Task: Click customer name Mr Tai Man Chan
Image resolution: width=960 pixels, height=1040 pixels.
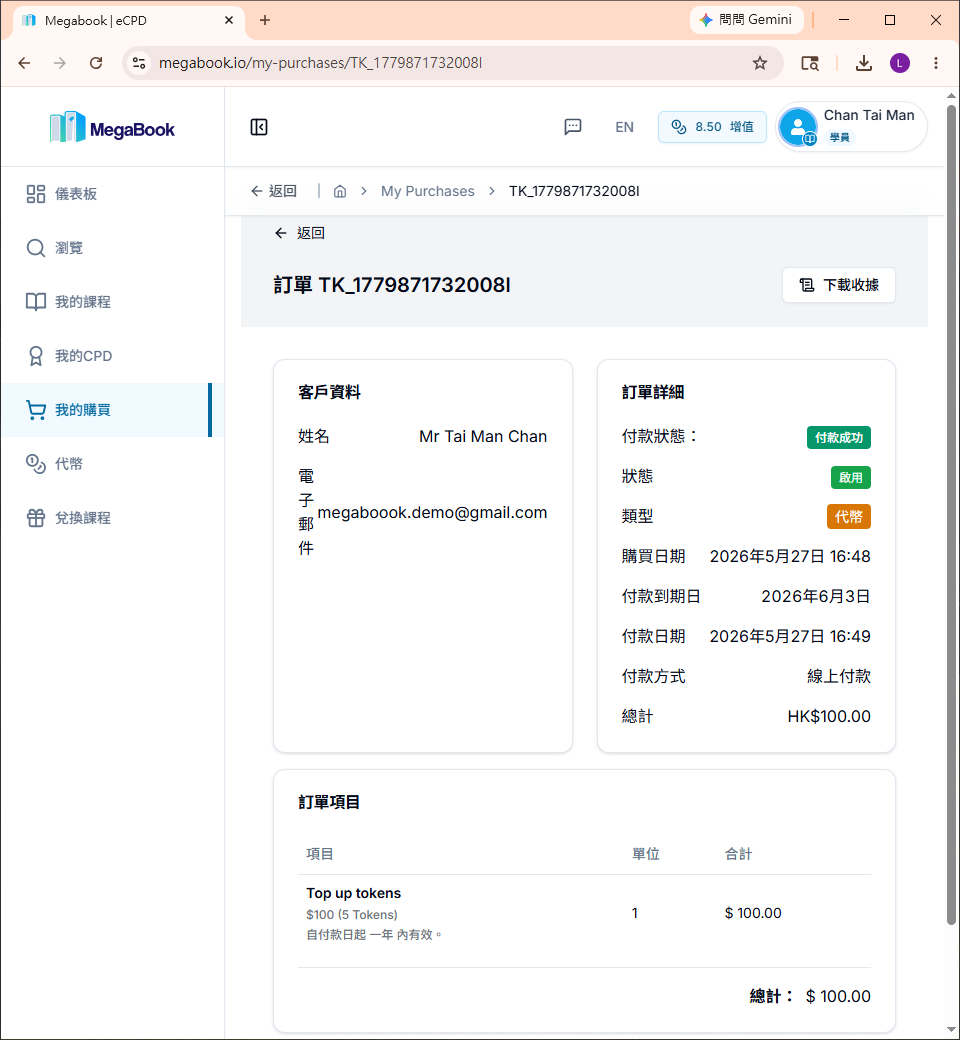Action: point(483,436)
